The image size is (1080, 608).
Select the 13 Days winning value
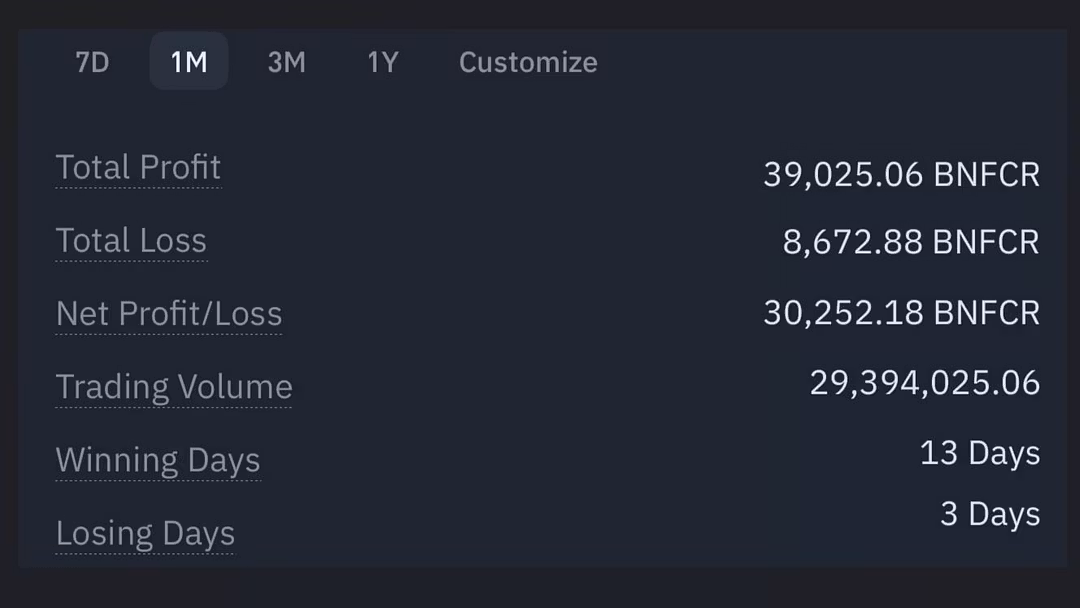click(980, 453)
